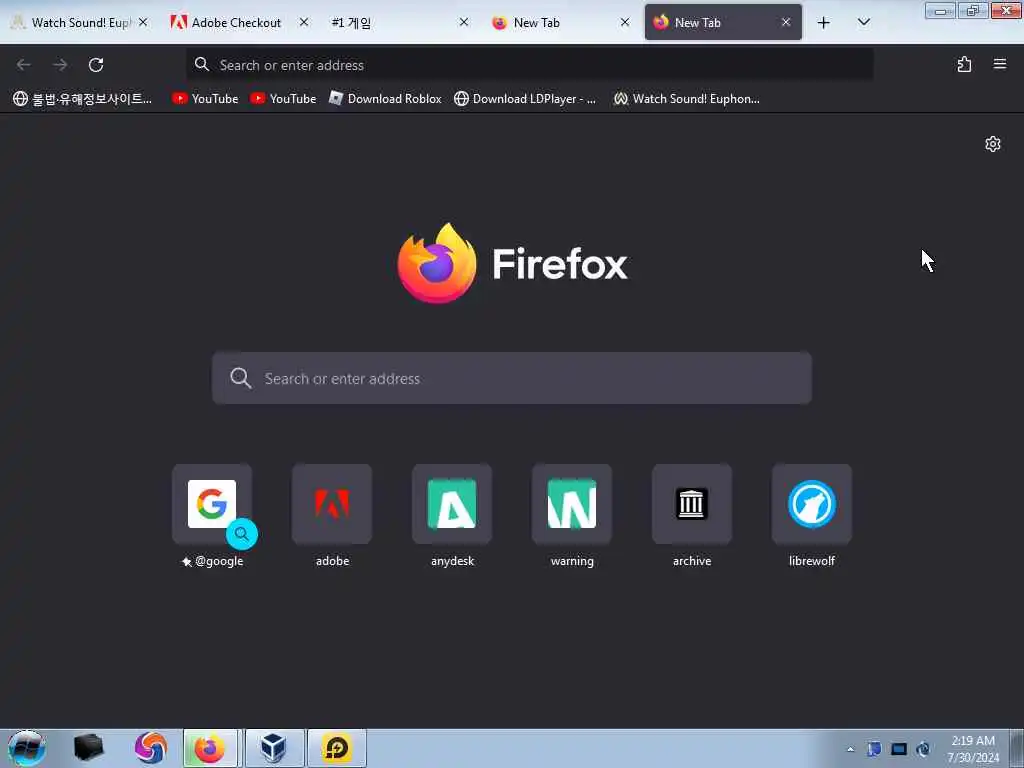
Task: Click the Show desktop strip
Action: click(1017, 748)
